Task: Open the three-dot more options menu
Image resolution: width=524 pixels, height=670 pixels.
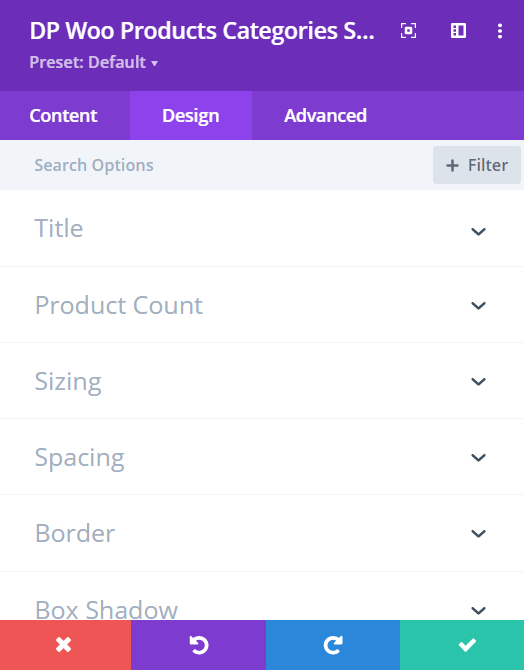Action: [500, 31]
